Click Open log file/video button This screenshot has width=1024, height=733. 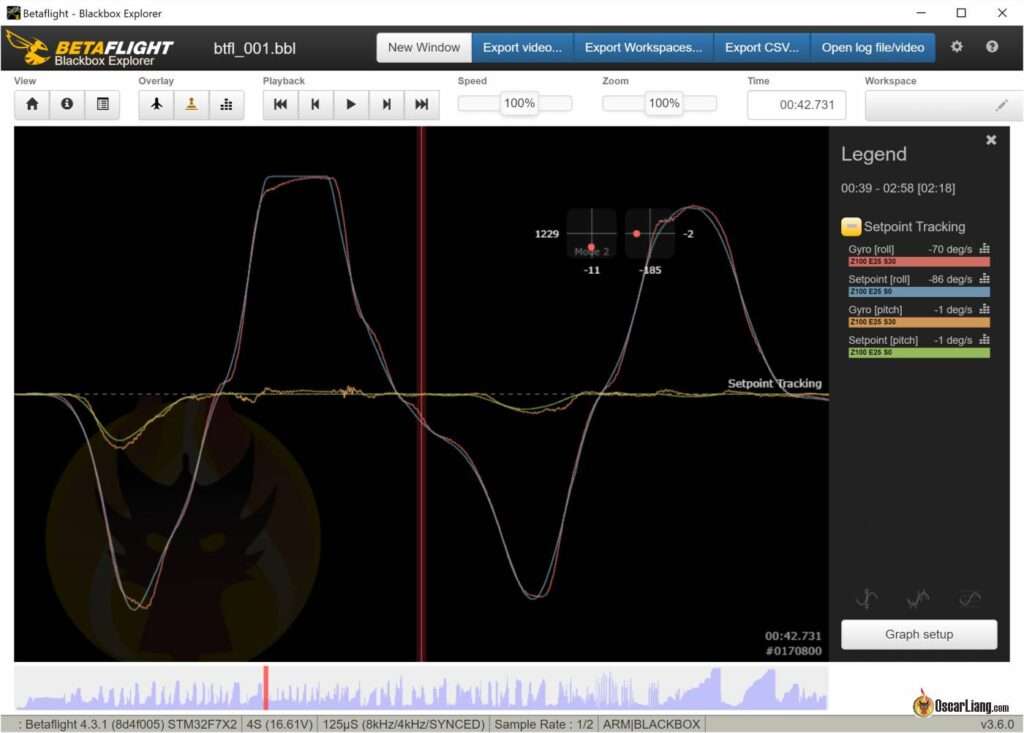(x=872, y=48)
